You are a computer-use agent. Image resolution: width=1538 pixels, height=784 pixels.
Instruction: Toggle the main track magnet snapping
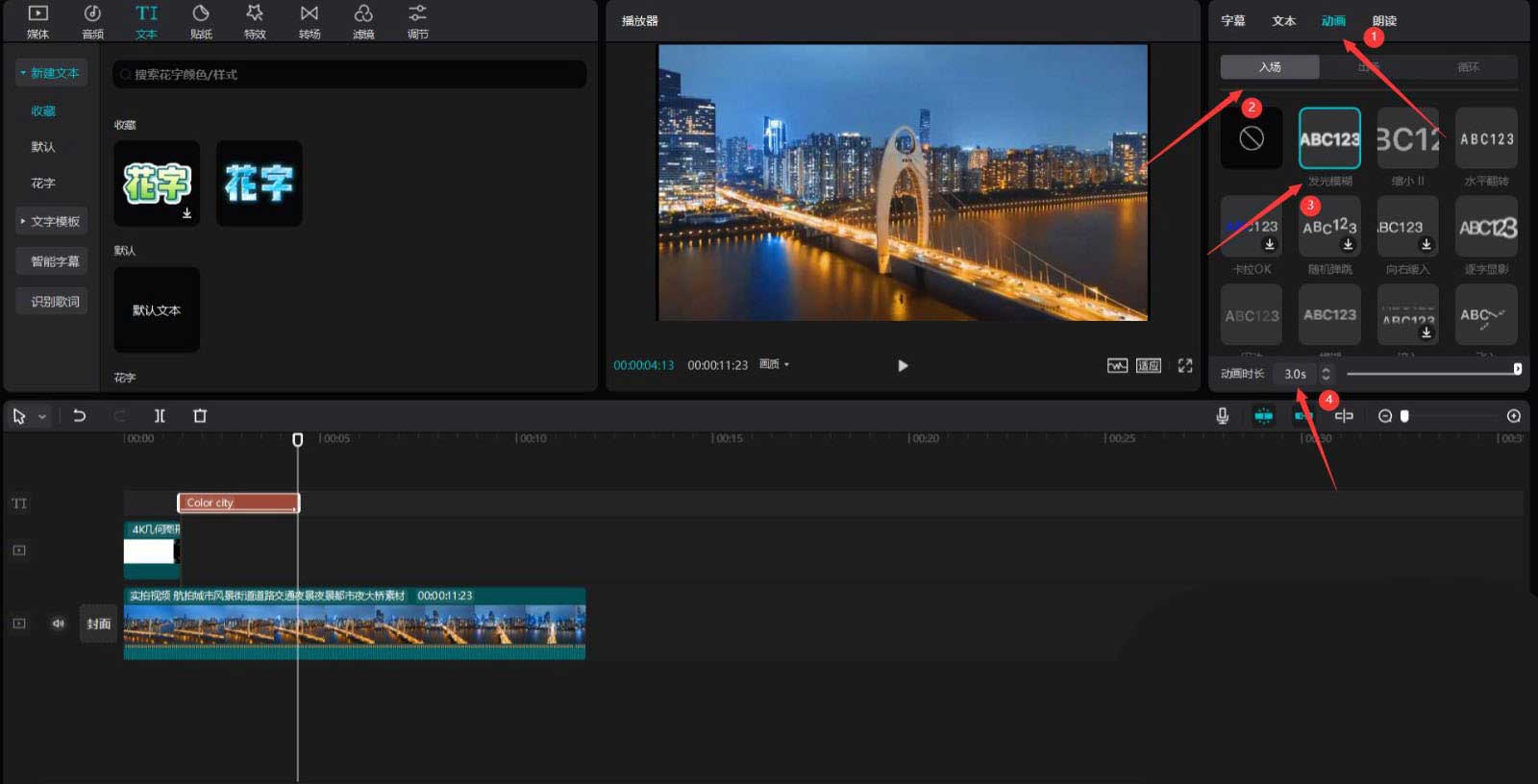click(1263, 416)
